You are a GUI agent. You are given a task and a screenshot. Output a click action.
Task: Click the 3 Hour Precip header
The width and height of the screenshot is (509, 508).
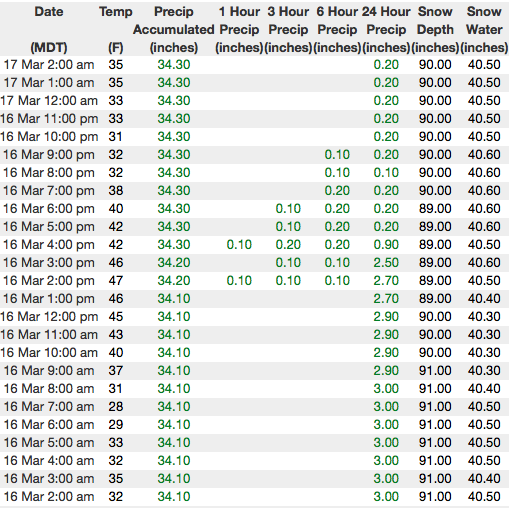288,29
